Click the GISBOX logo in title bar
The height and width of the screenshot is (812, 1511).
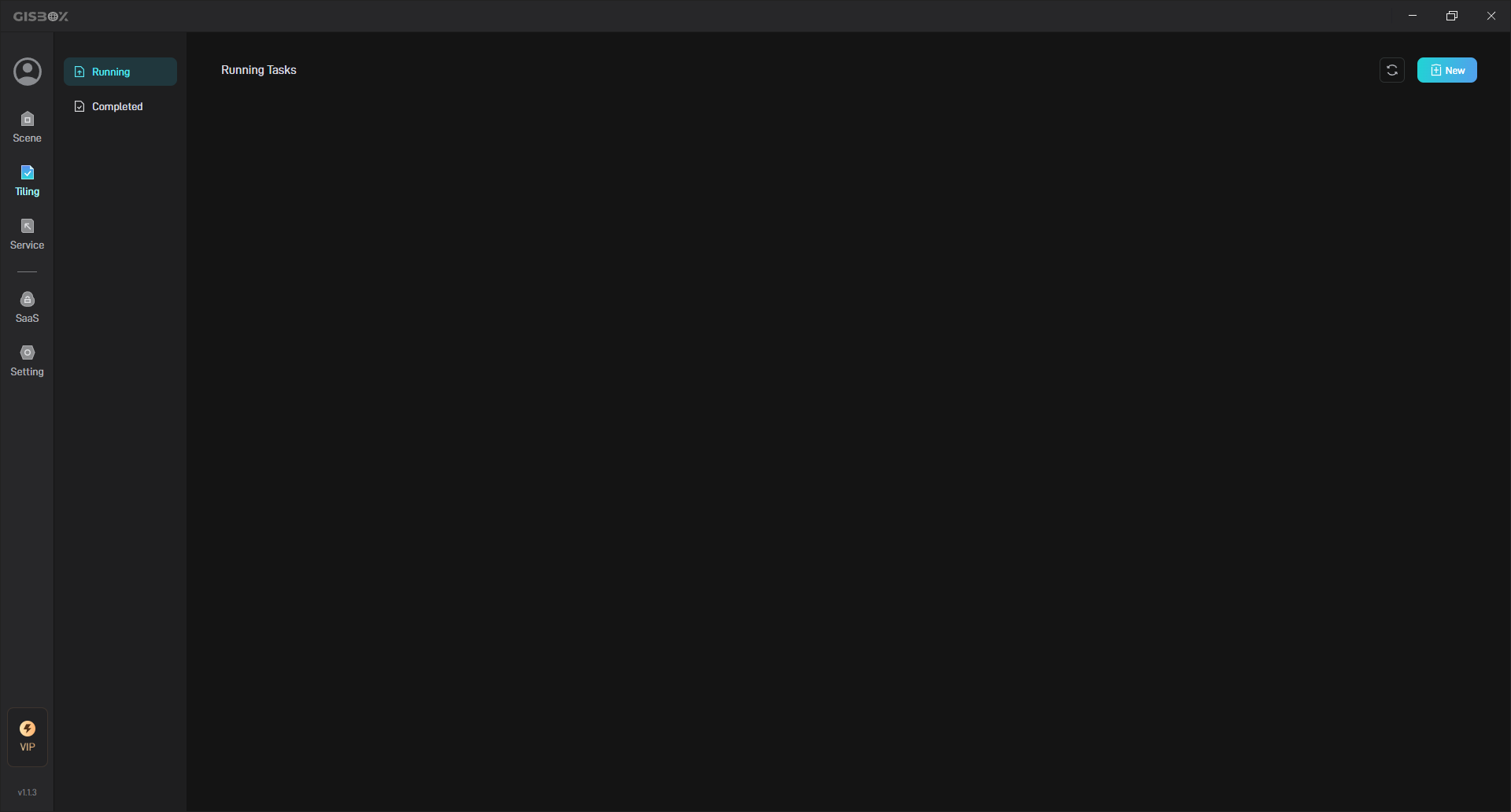(41, 16)
